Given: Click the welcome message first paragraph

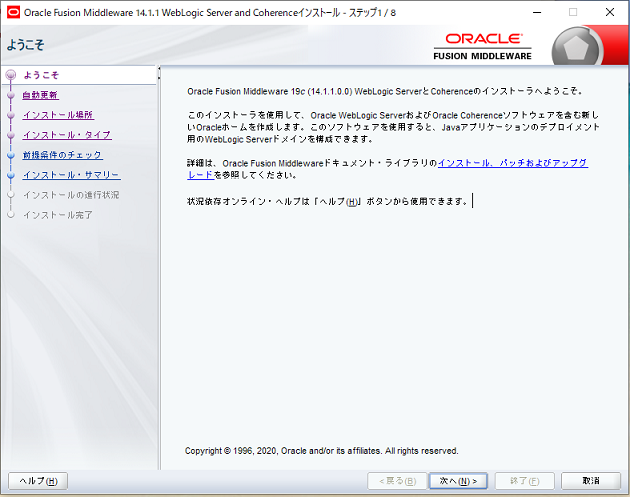Looking at the screenshot, I should 385,91.
